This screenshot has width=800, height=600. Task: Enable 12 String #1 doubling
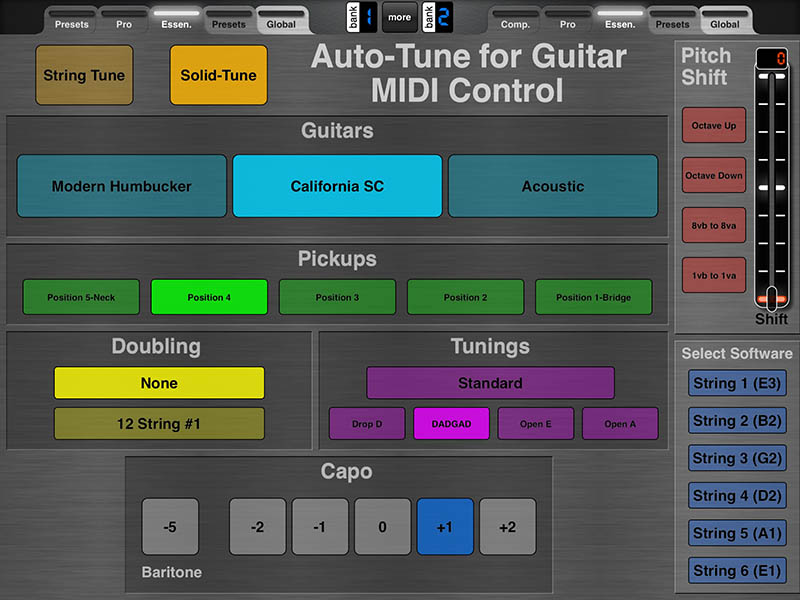[x=159, y=423]
